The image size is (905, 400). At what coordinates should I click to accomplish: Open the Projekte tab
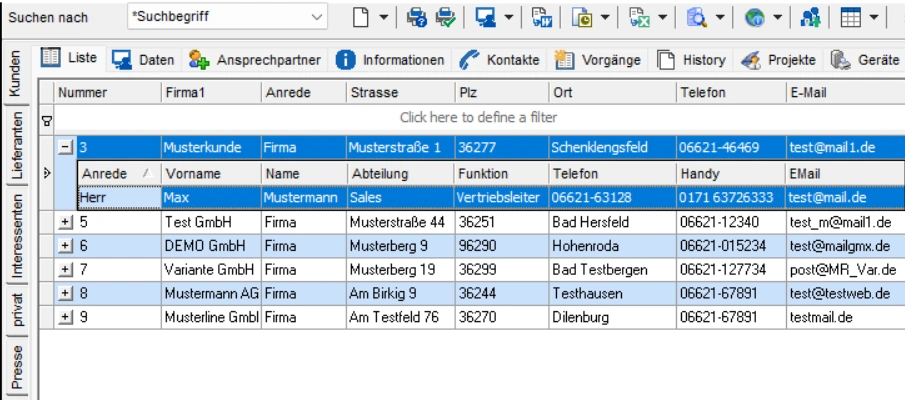point(779,60)
